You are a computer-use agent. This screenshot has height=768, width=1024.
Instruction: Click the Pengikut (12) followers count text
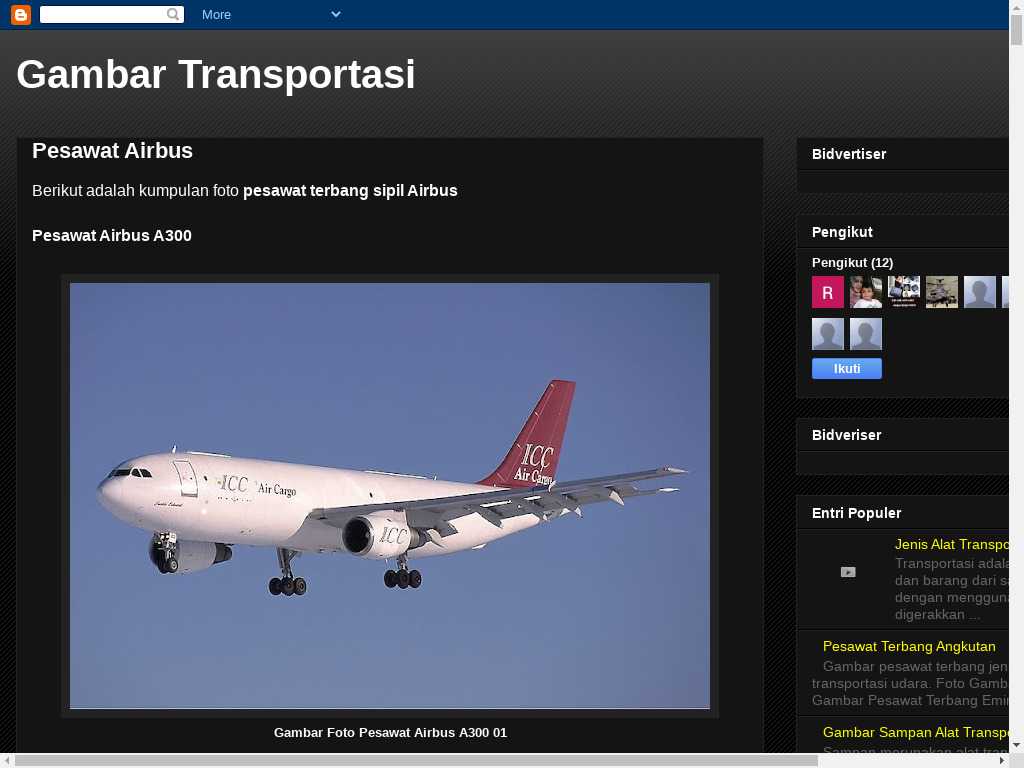(852, 263)
